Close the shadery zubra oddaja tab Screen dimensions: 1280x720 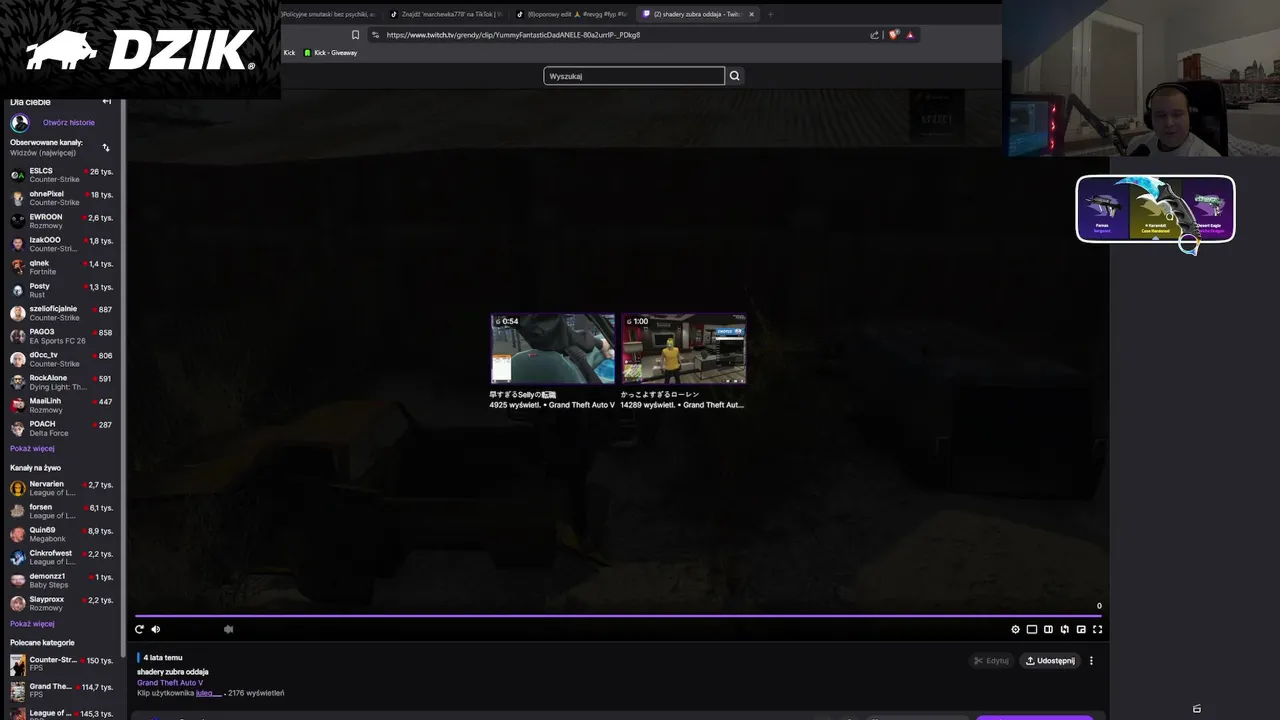click(751, 14)
